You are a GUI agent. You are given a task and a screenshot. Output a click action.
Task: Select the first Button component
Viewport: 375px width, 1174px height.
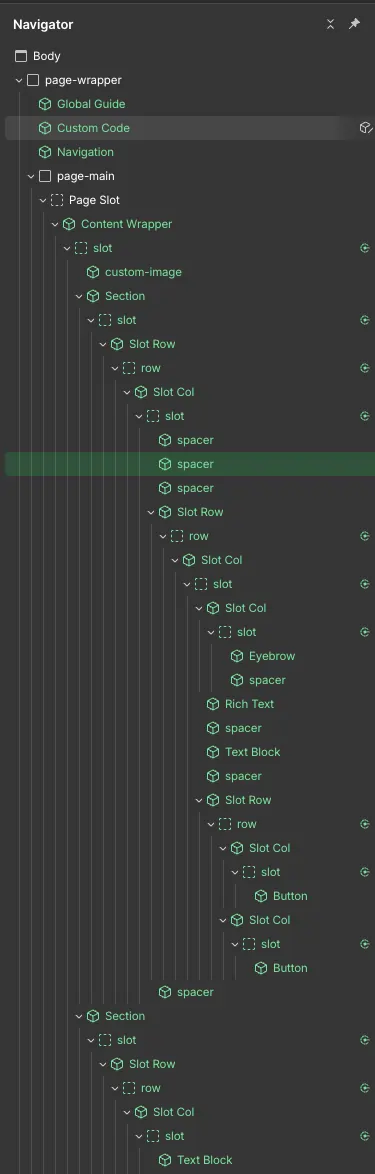[x=290, y=896]
